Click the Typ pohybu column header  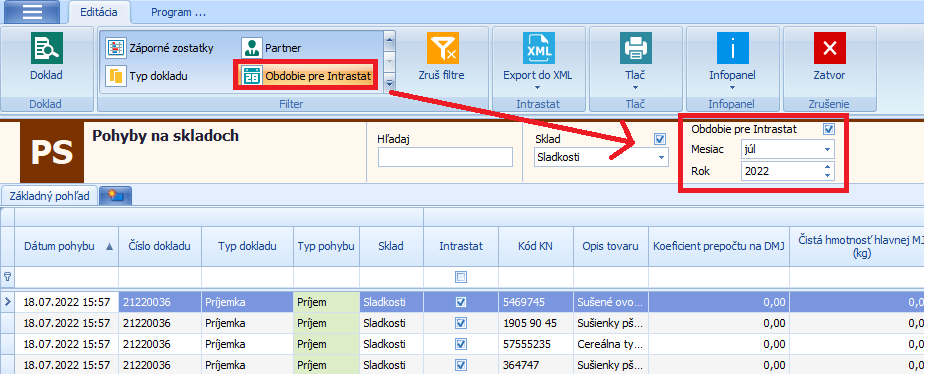pyautogui.click(x=326, y=246)
